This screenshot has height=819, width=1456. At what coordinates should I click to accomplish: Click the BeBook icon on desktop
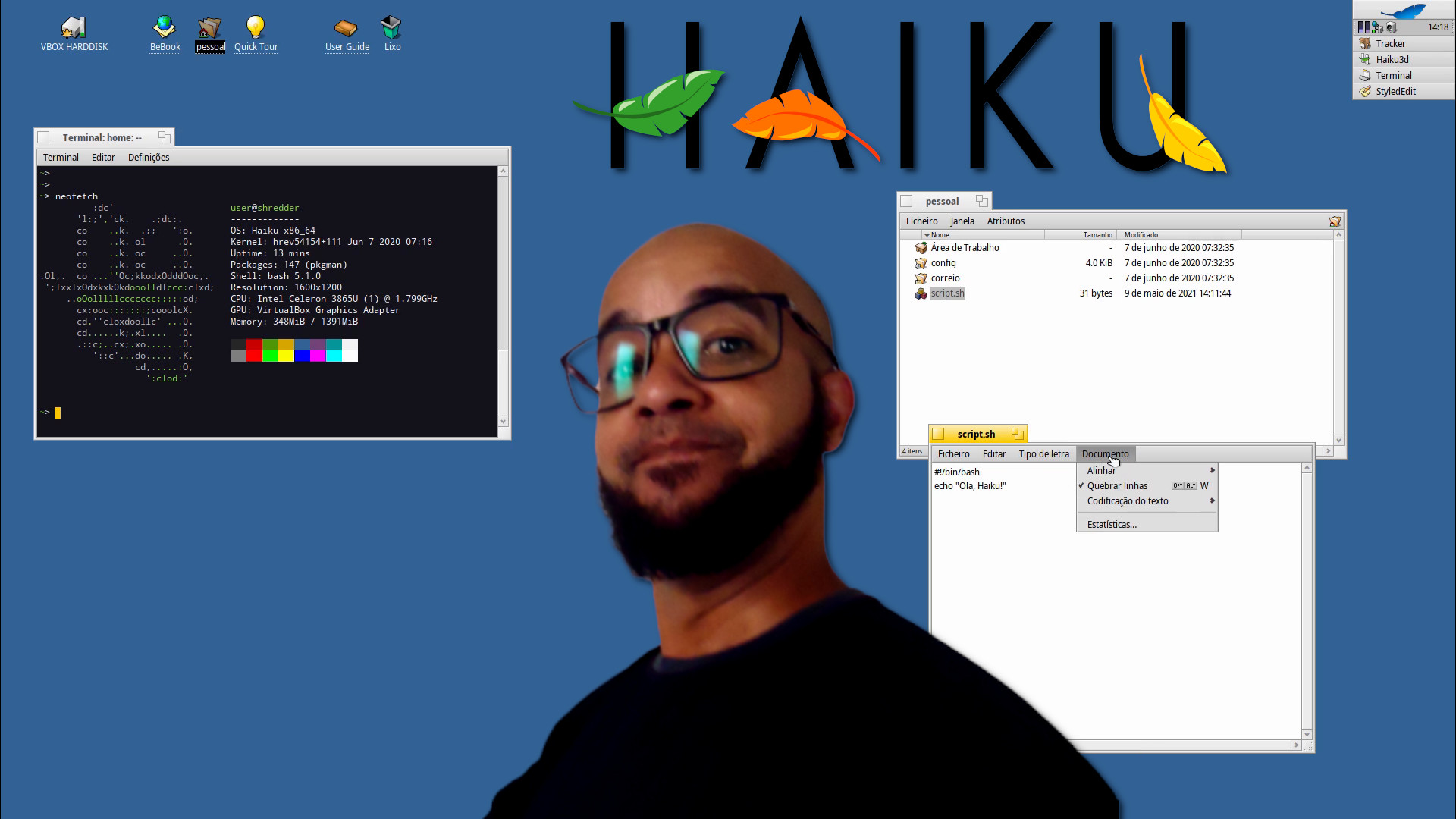point(163,26)
